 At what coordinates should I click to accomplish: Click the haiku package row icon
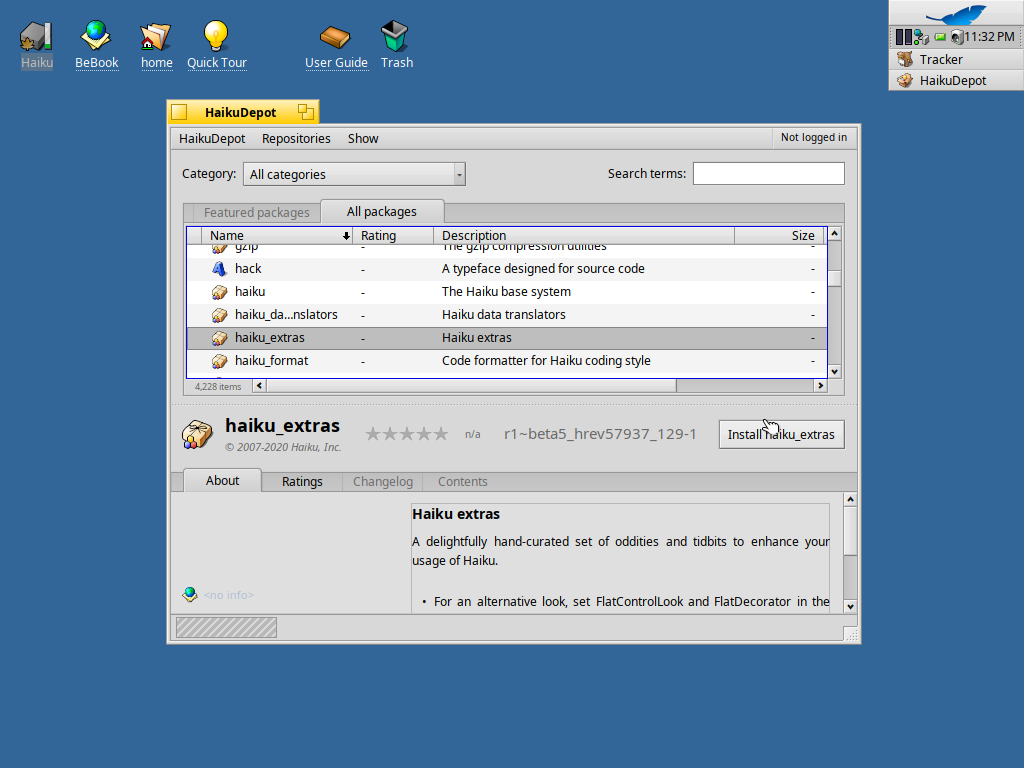(x=219, y=292)
